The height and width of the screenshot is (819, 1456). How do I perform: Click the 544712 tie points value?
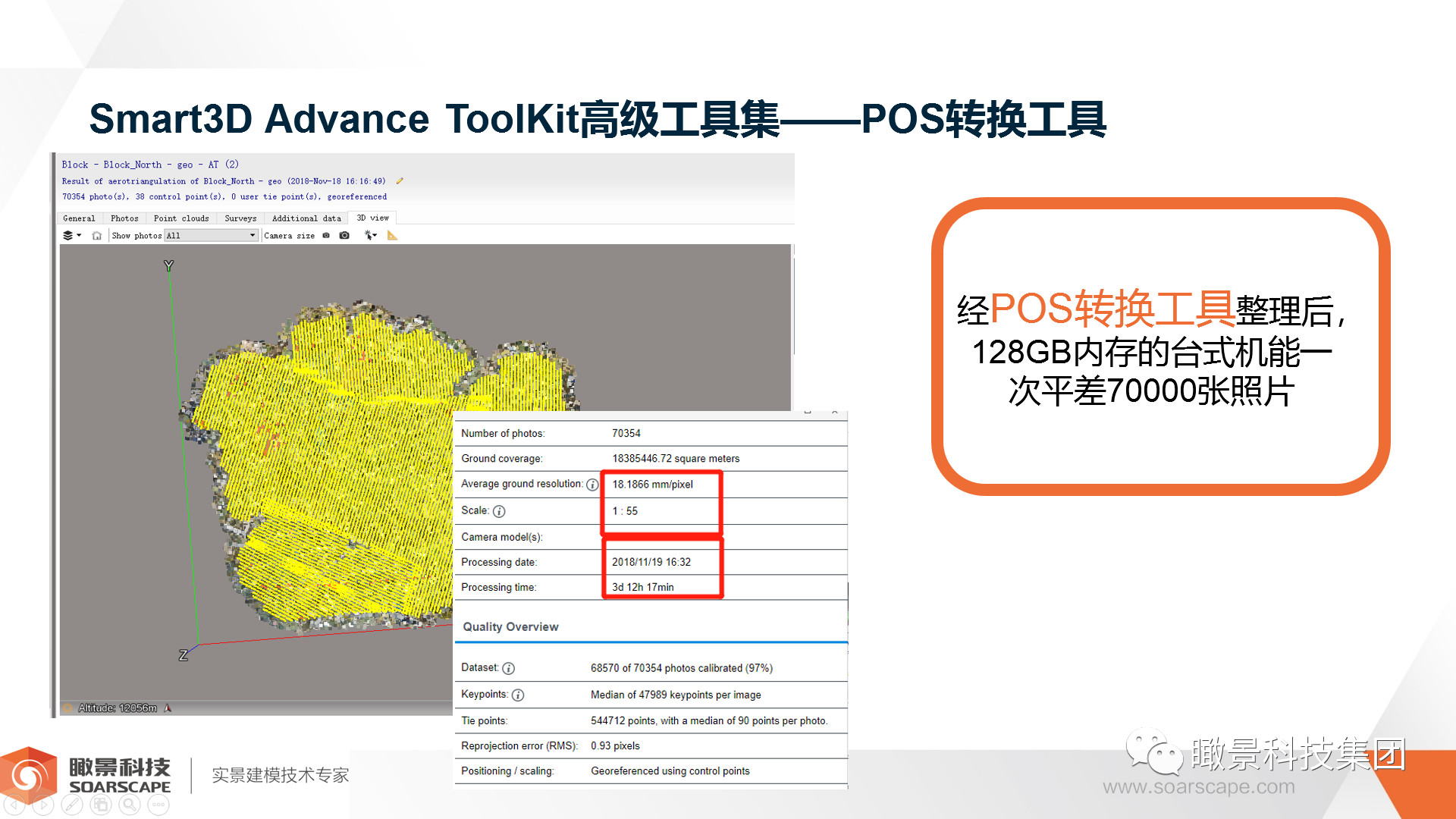click(x=709, y=720)
